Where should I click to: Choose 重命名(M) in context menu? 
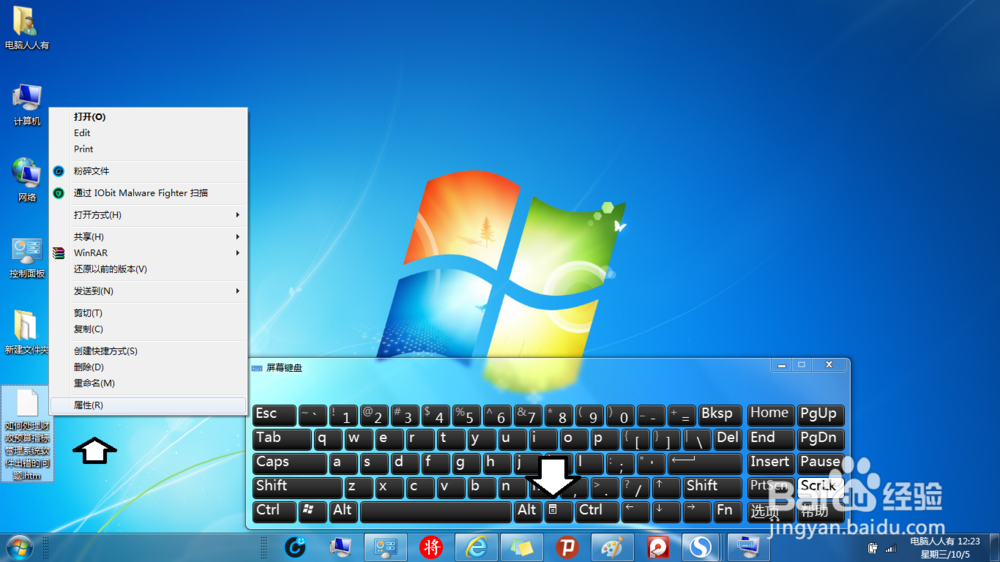click(148, 383)
